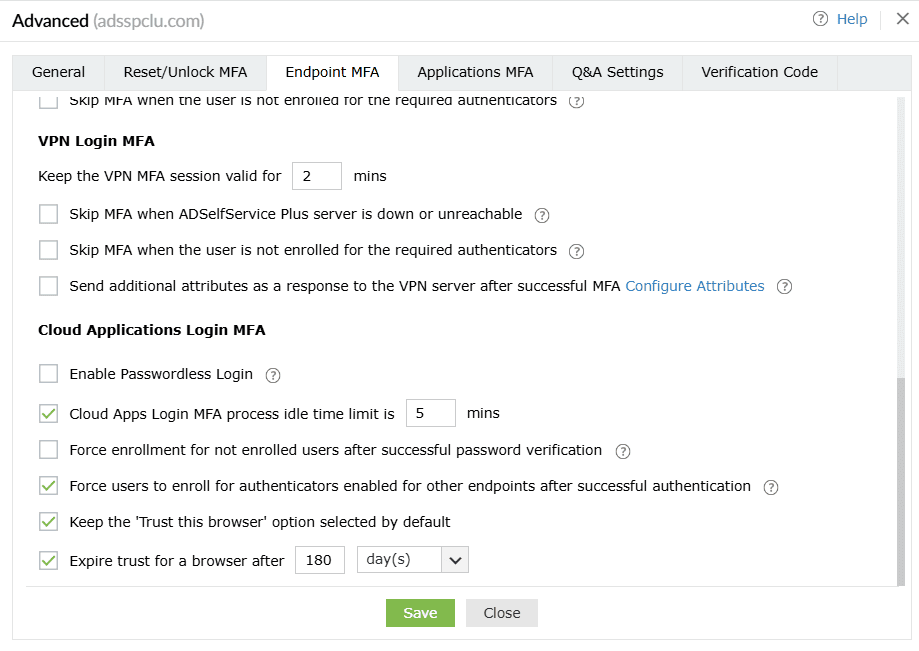Select the Verification Code tab

(759, 72)
